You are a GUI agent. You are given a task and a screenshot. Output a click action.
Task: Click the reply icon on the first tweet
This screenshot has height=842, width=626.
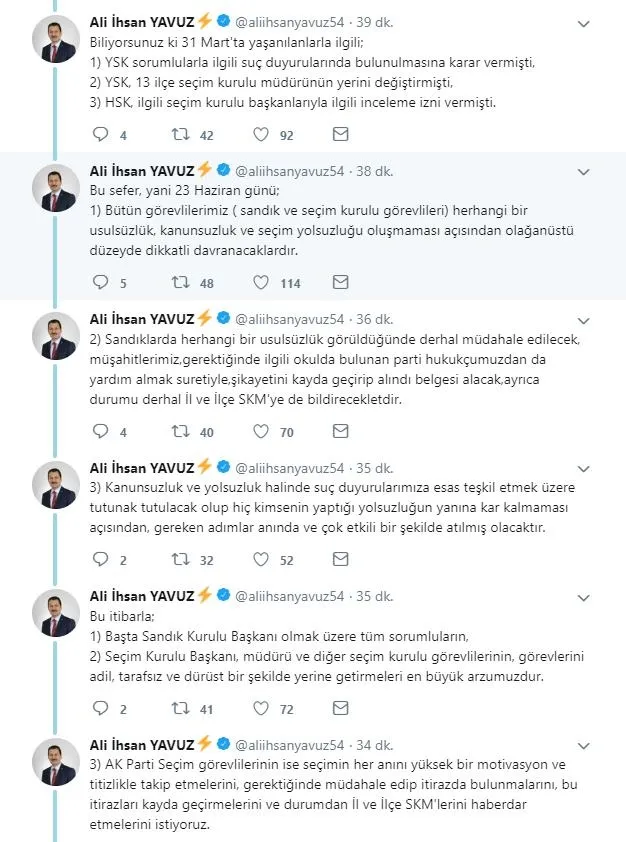[98, 133]
